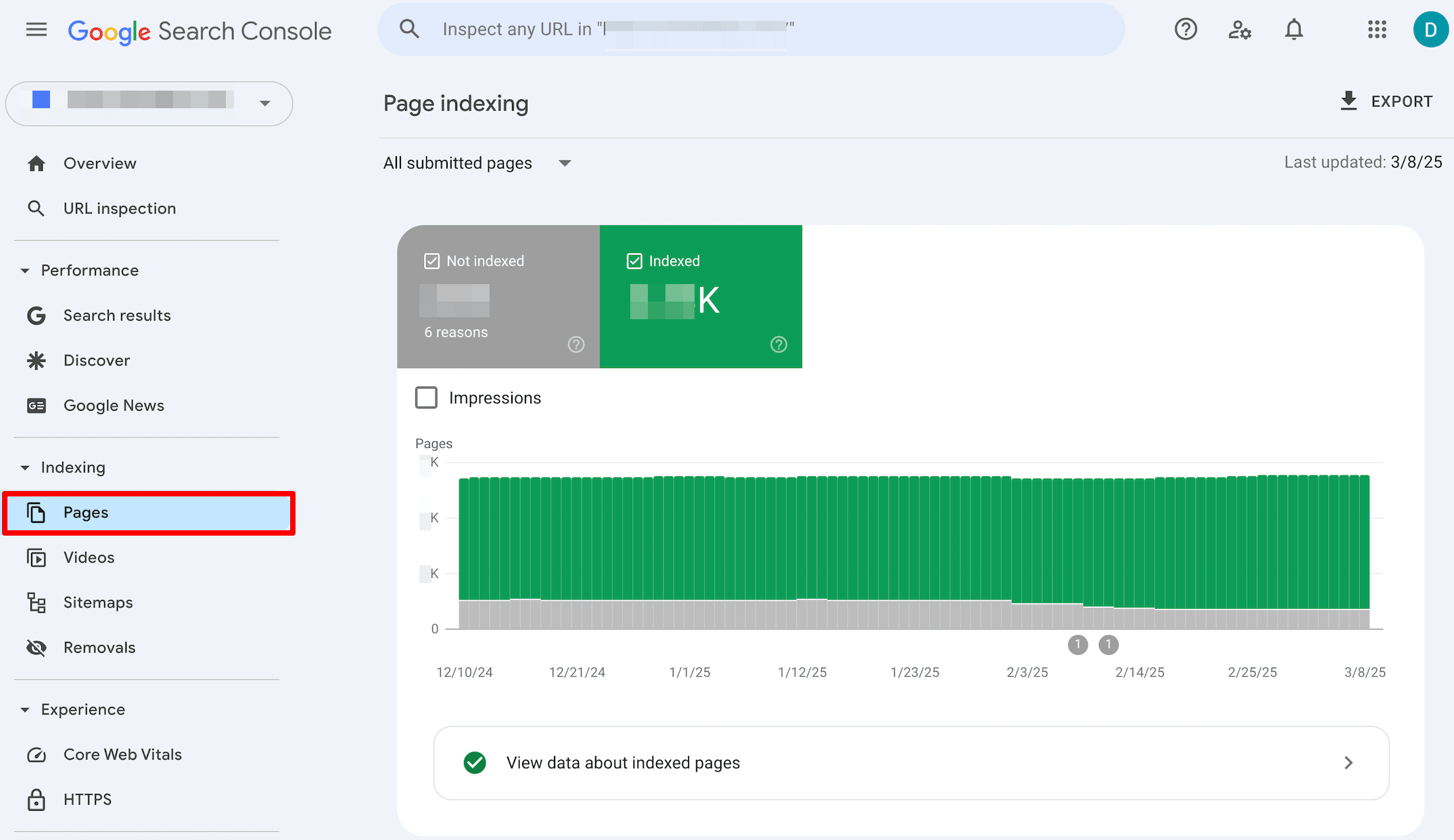Select Search results under Performance
The height and width of the screenshot is (840, 1454).
tap(117, 315)
